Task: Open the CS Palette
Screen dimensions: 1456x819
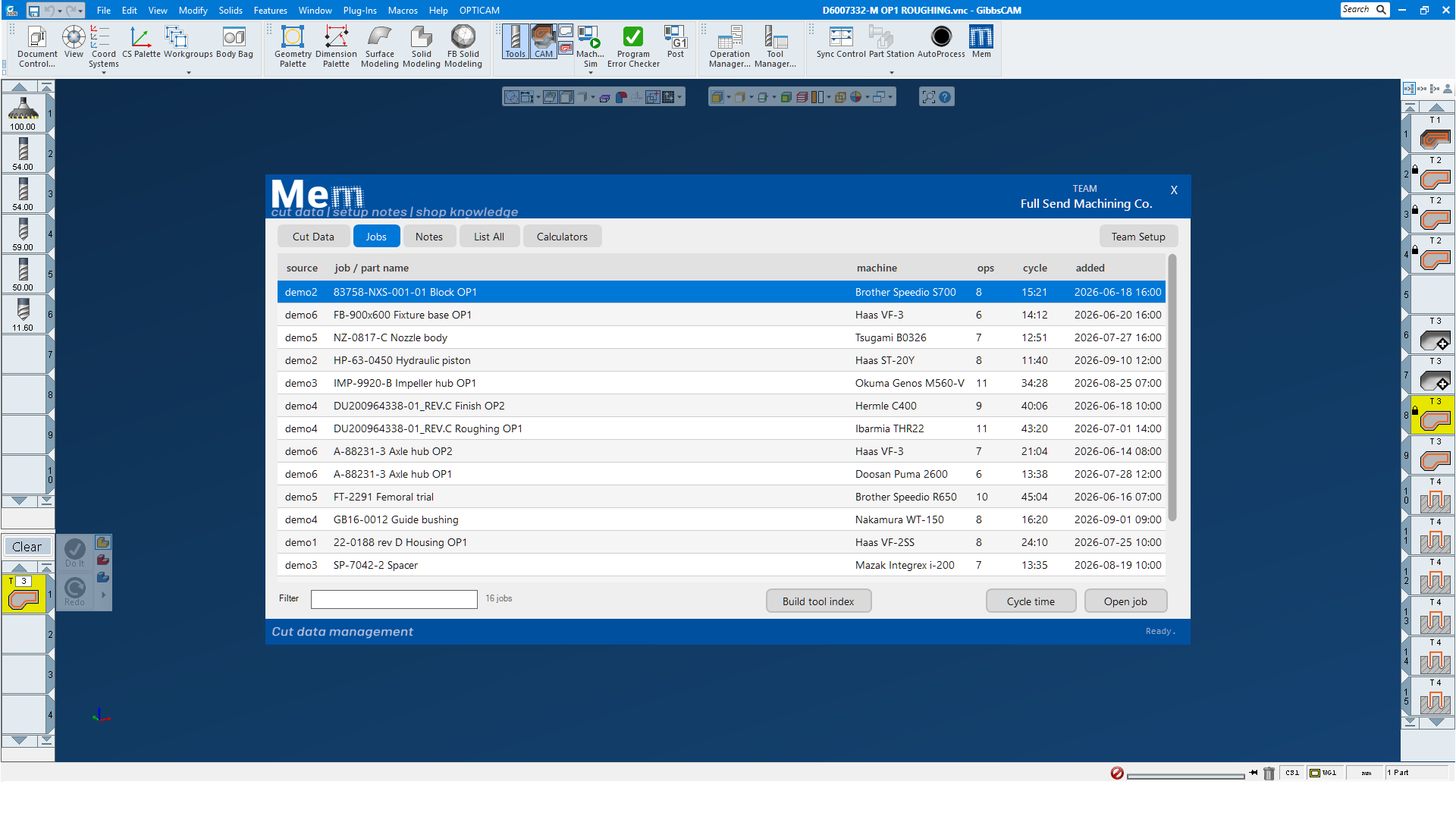Action: click(x=141, y=42)
